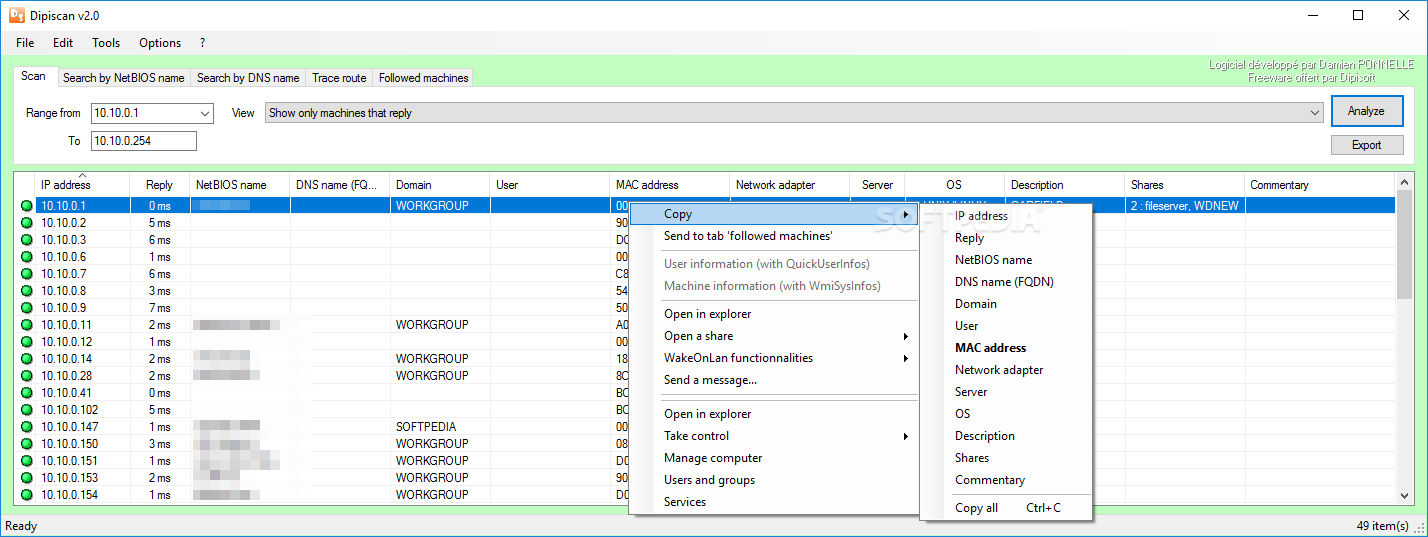Click the Analyze button

point(1366,111)
